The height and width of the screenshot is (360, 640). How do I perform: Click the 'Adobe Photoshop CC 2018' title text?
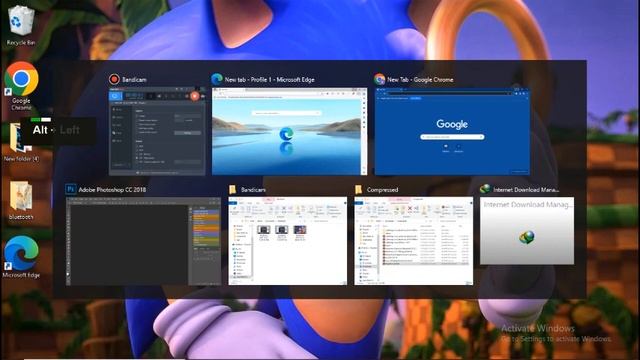[112, 190]
